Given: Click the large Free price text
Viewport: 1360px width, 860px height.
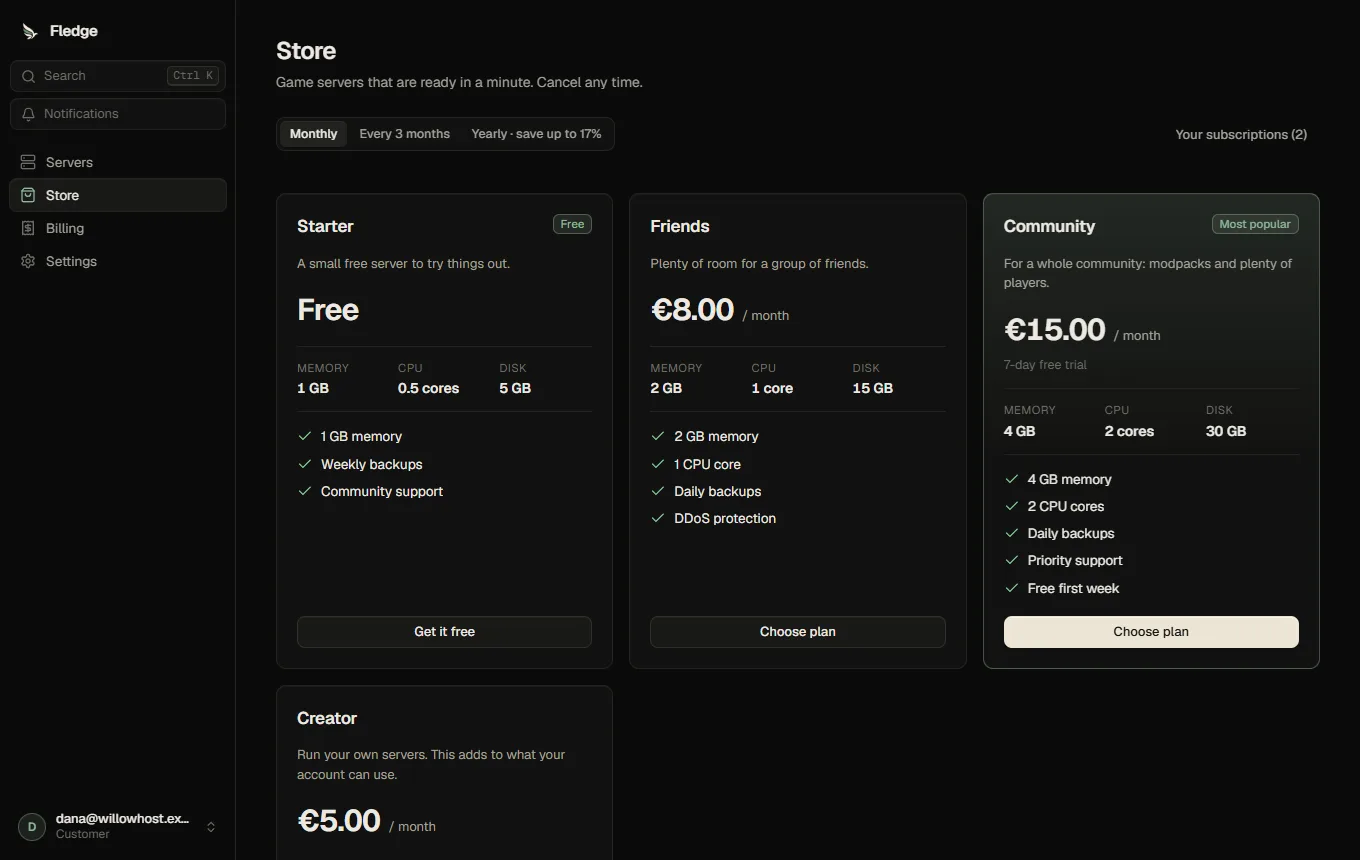Looking at the screenshot, I should point(328,310).
